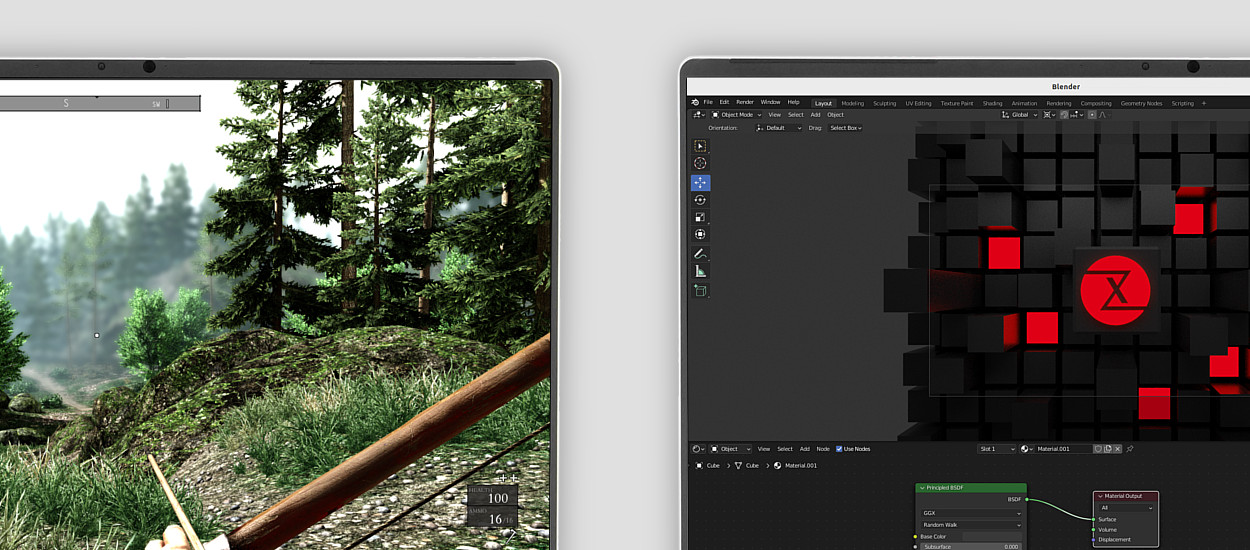This screenshot has width=1250, height=550.
Task: Add a new workspace with plus button
Action: (1204, 103)
